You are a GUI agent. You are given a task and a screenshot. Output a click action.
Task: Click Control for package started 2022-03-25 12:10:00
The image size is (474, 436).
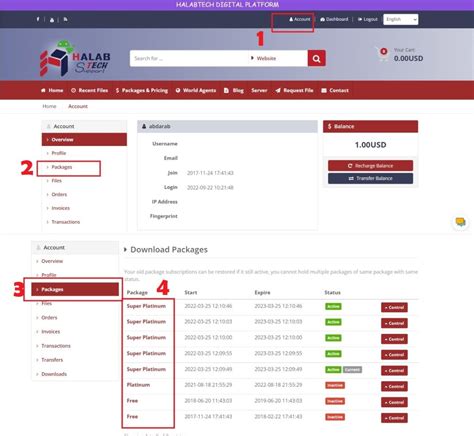click(394, 339)
